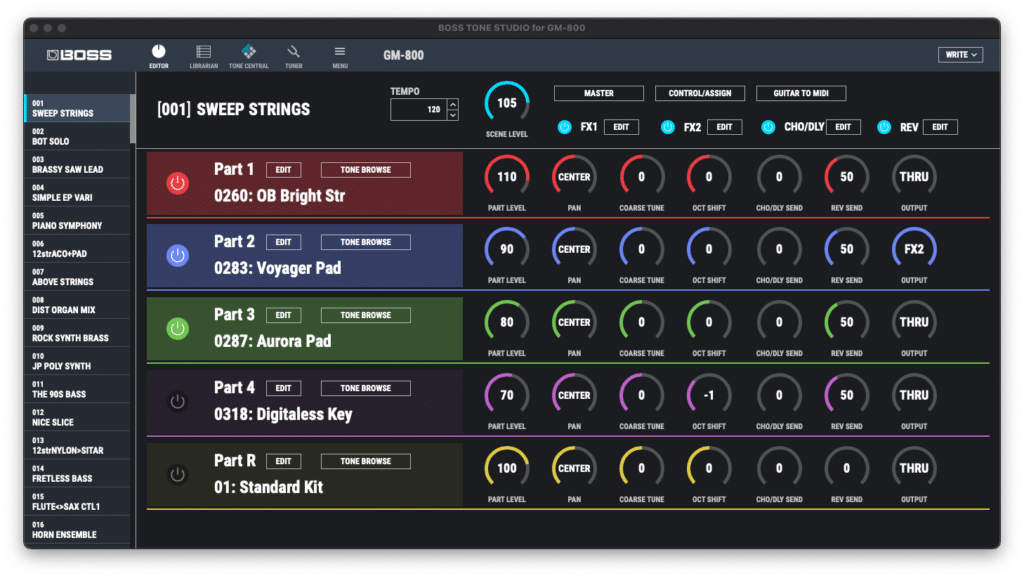Click Part 2 Cho/Dly Send knob
1024x578 pixels.
779,249
